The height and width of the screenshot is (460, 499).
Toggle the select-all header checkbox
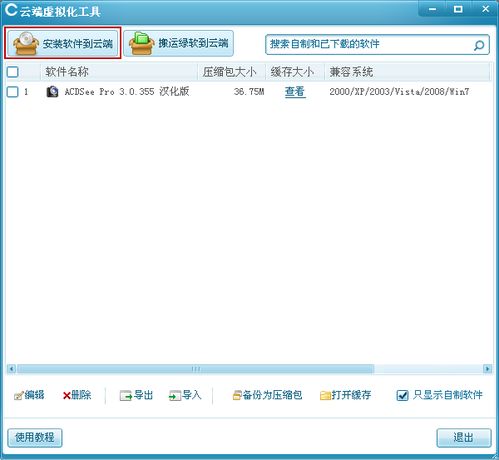[x=13, y=72]
